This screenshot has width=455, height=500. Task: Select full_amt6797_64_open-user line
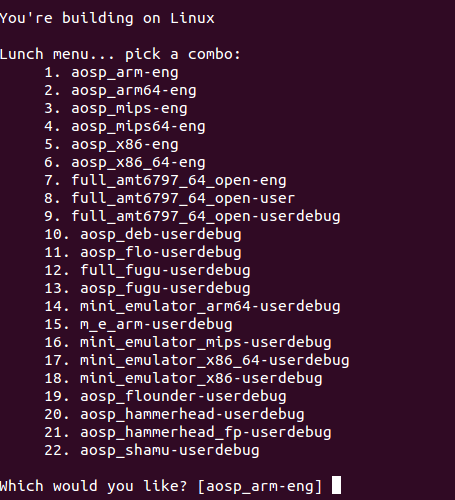pos(183,199)
